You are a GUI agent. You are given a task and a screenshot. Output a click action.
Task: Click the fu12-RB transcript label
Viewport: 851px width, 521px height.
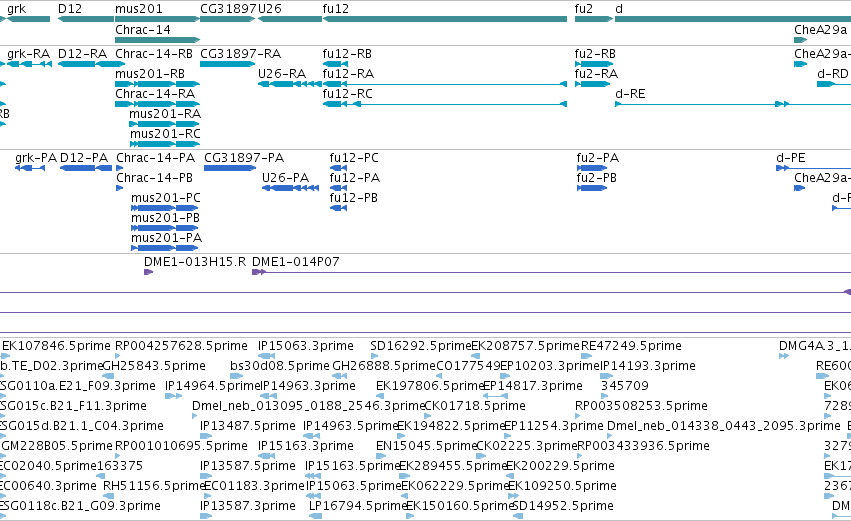tap(347, 54)
